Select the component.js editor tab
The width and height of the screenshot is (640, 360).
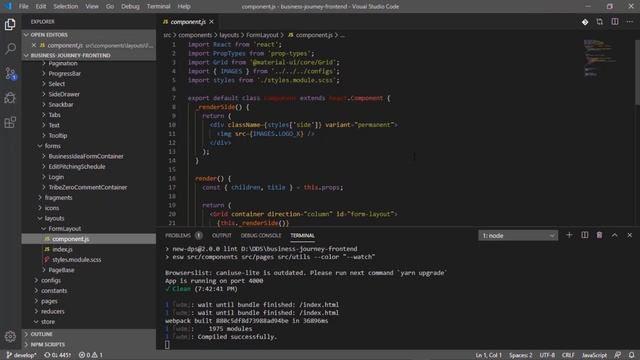188,22
